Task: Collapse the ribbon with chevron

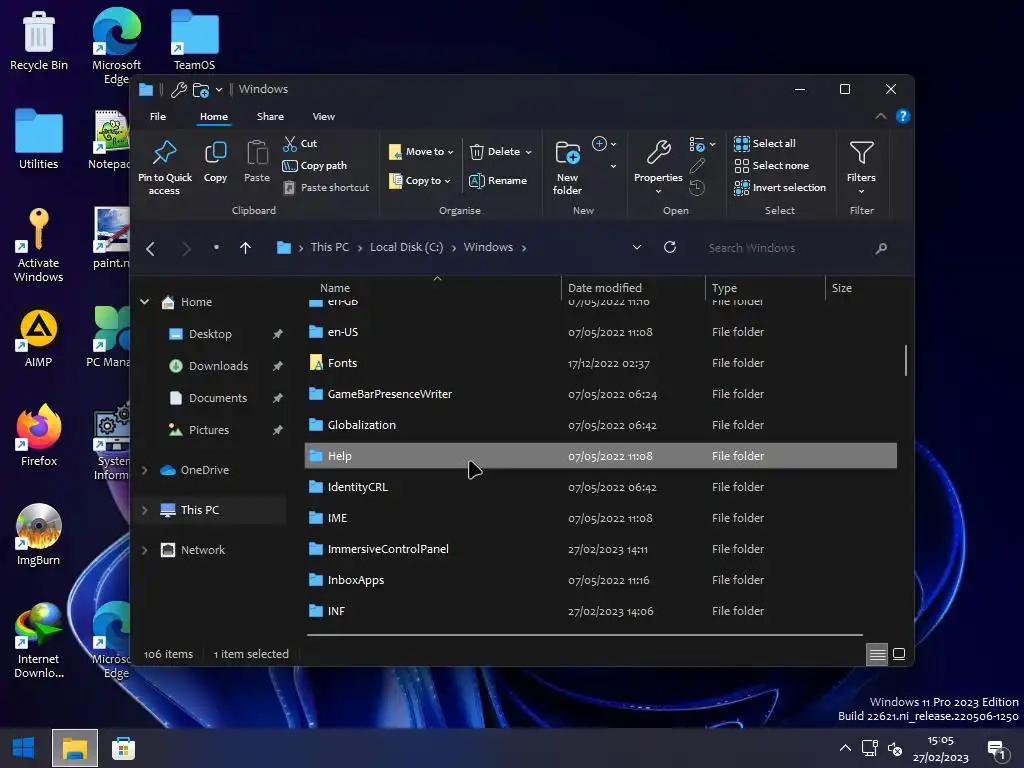Action: click(880, 116)
